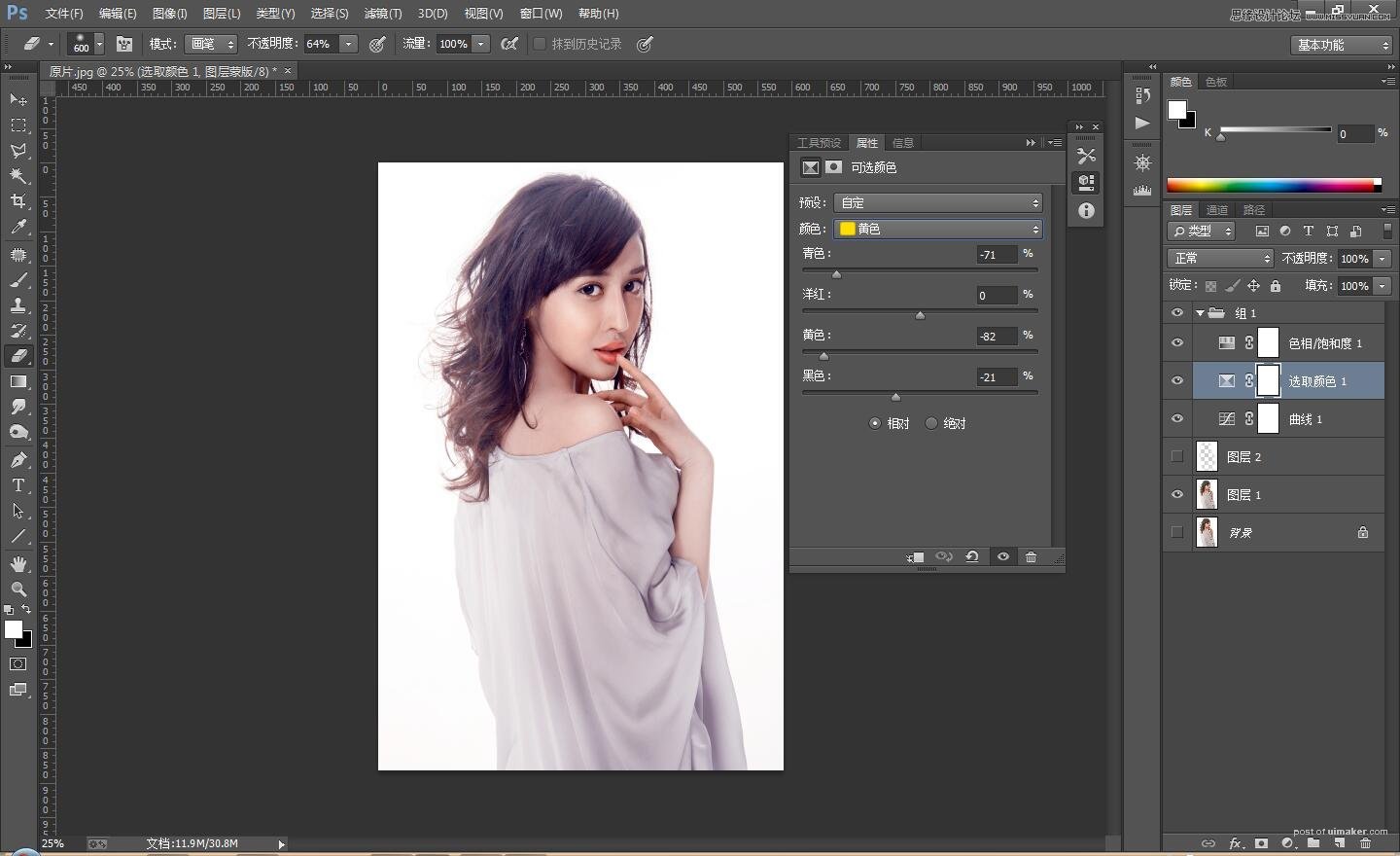The width and height of the screenshot is (1400, 856).
Task: Switch to the 通道 tab
Action: tap(1217, 210)
